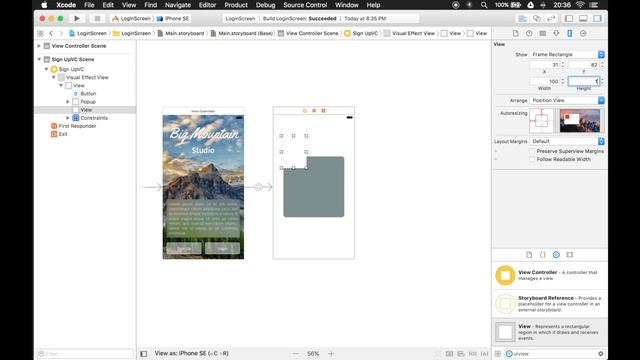The image size is (640, 360).
Task: Select Storyboard Reference in object library
Action: tap(549, 304)
